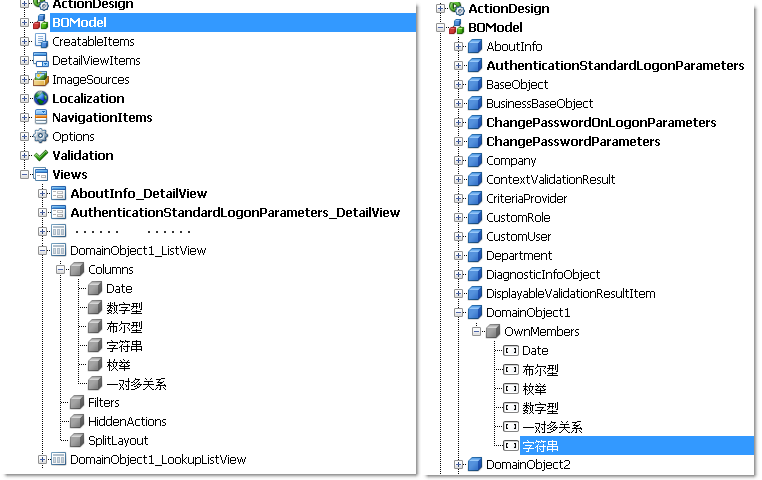The width and height of the screenshot is (762, 480).
Task: Select Date member under OwnMembers
Action: [535, 351]
